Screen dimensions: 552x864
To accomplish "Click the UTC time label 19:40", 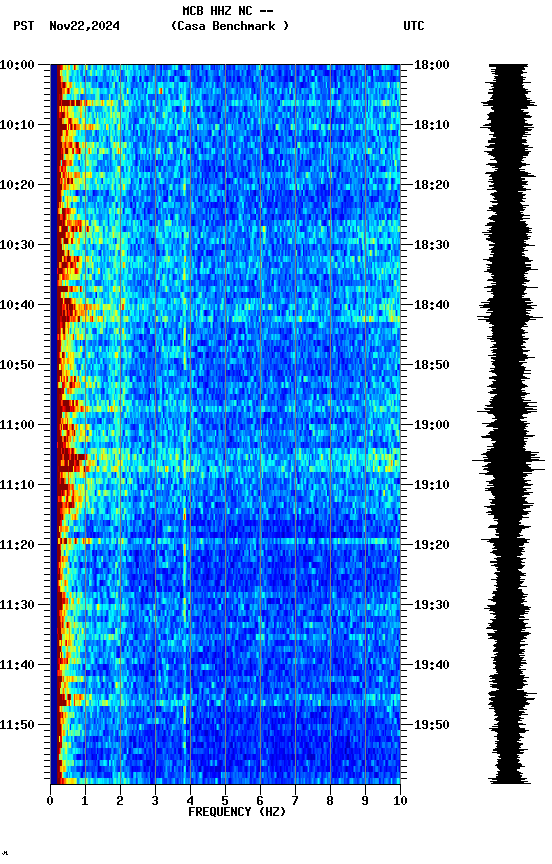I will 432,666.
